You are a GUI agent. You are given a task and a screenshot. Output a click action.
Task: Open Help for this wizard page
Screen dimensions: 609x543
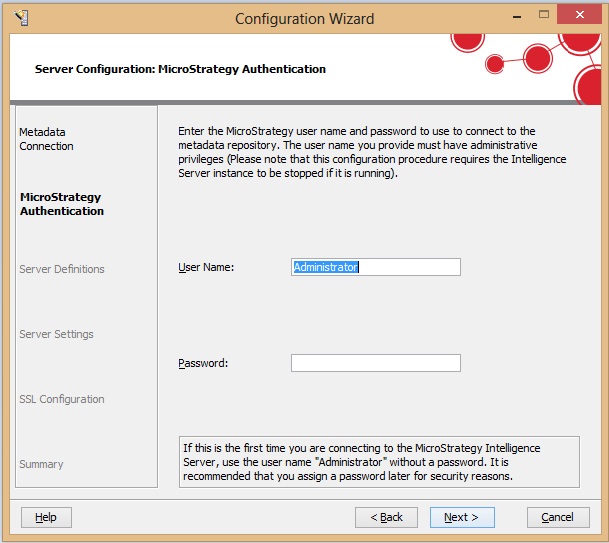[46, 517]
